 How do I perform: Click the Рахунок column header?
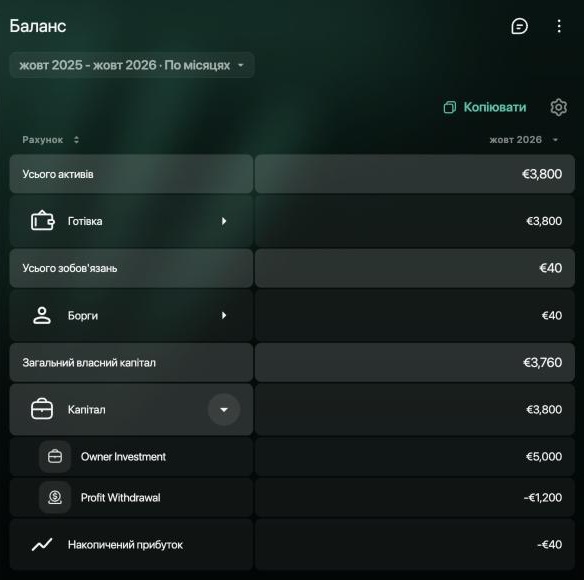coord(43,140)
